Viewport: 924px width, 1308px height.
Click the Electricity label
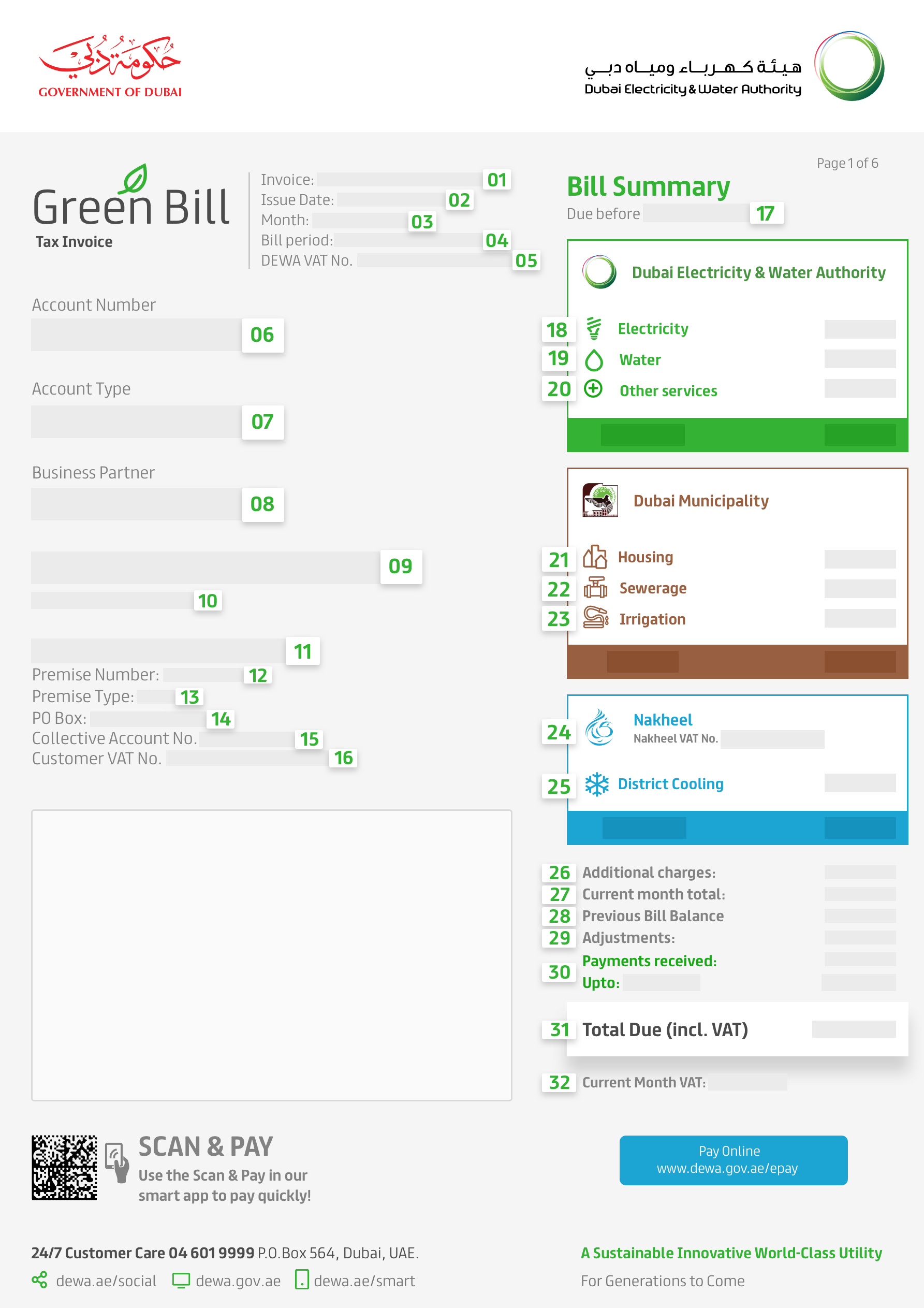653,329
